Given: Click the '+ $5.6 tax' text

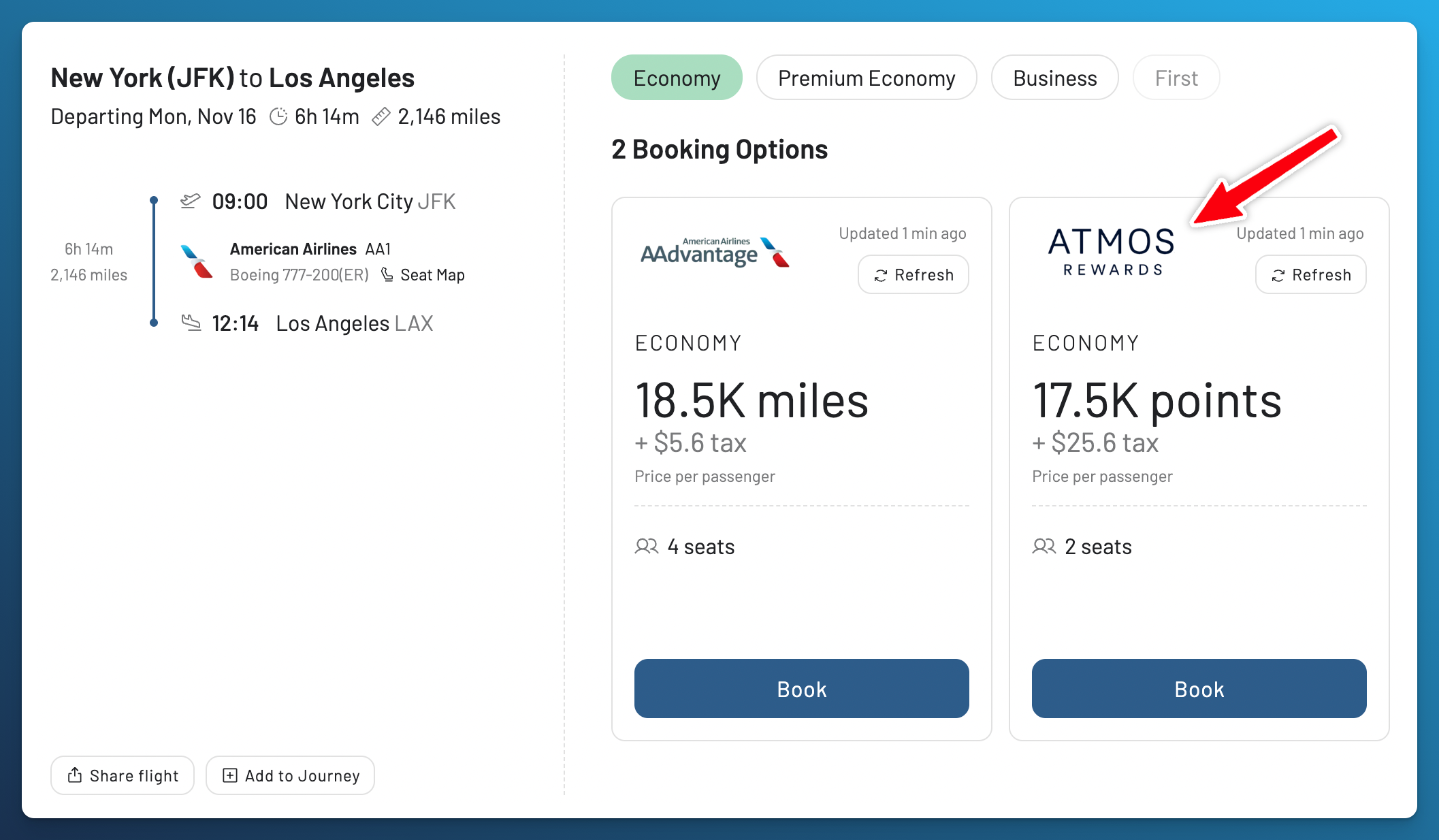Looking at the screenshot, I should [690, 442].
